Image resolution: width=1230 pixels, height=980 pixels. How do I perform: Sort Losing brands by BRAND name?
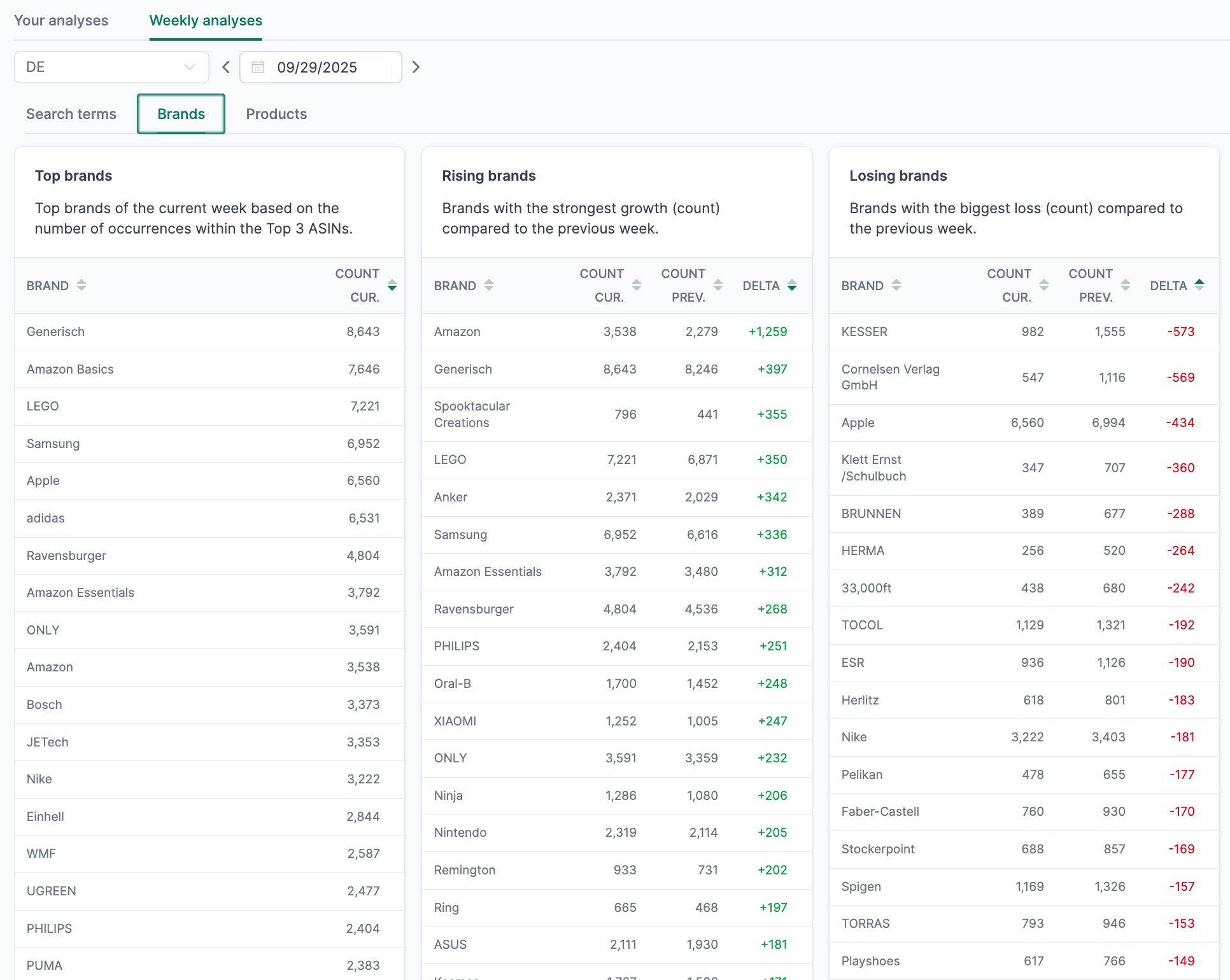coord(898,285)
